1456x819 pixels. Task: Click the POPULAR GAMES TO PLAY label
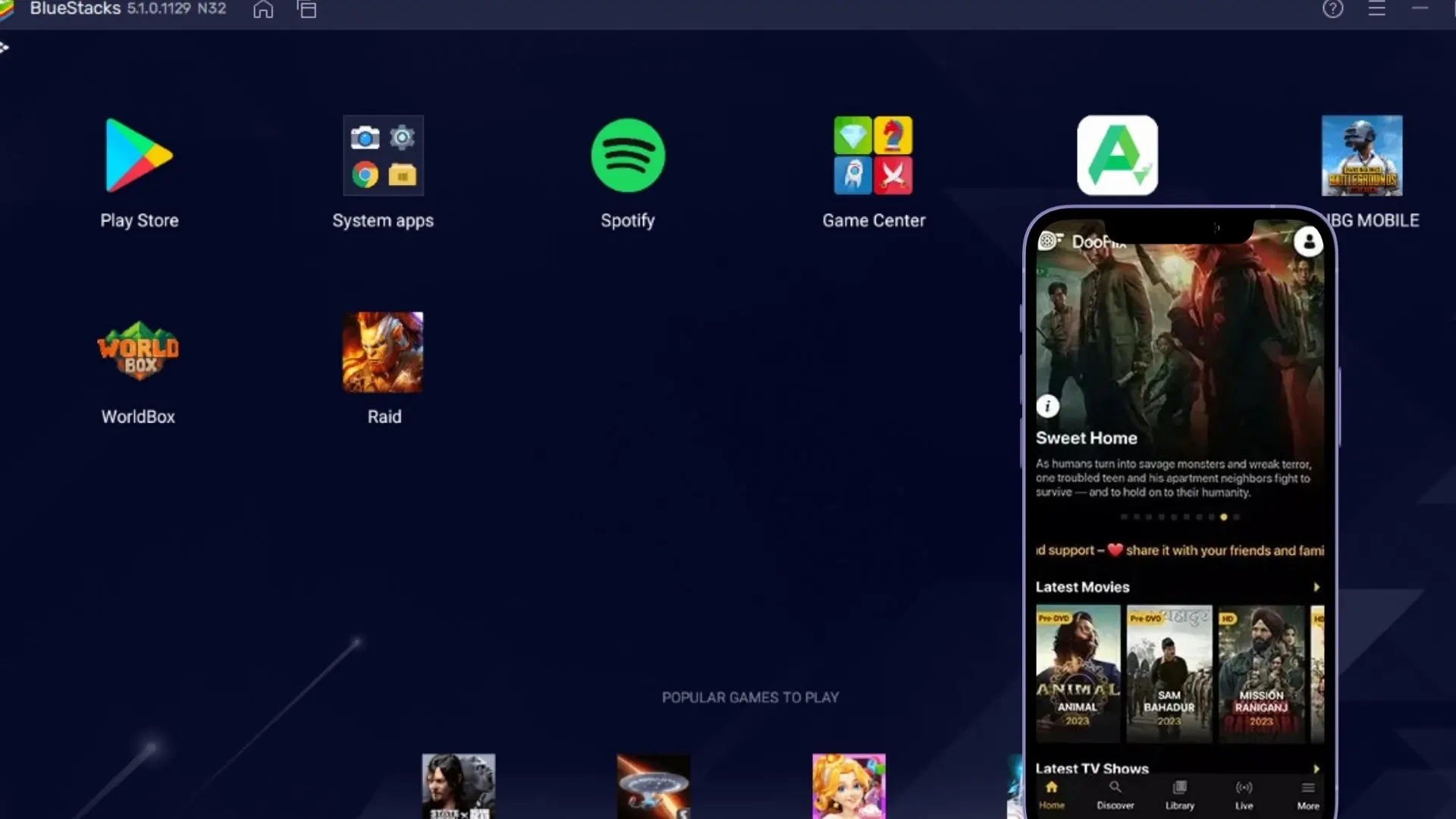tap(751, 698)
